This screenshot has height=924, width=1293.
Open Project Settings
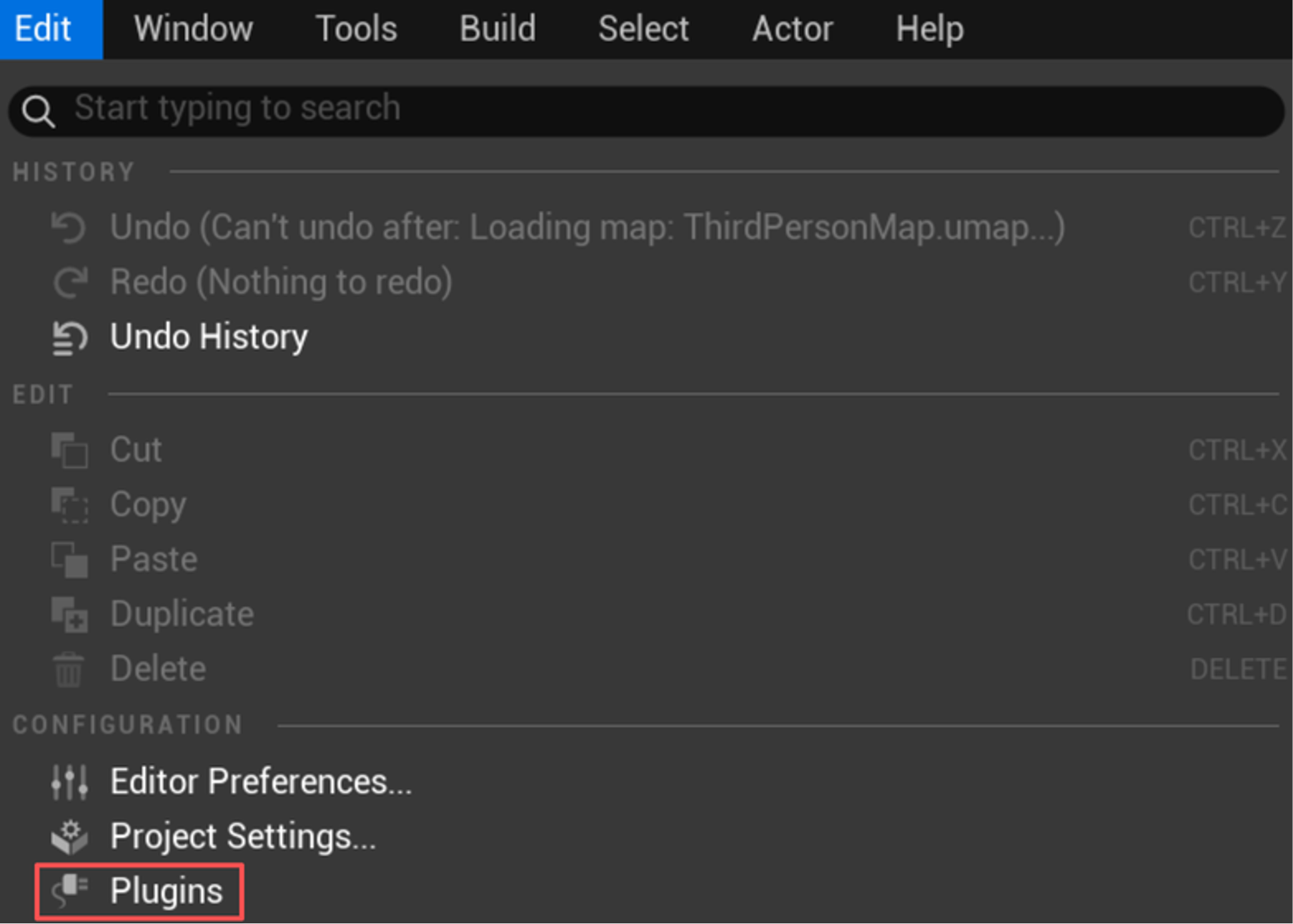pyautogui.click(x=243, y=837)
